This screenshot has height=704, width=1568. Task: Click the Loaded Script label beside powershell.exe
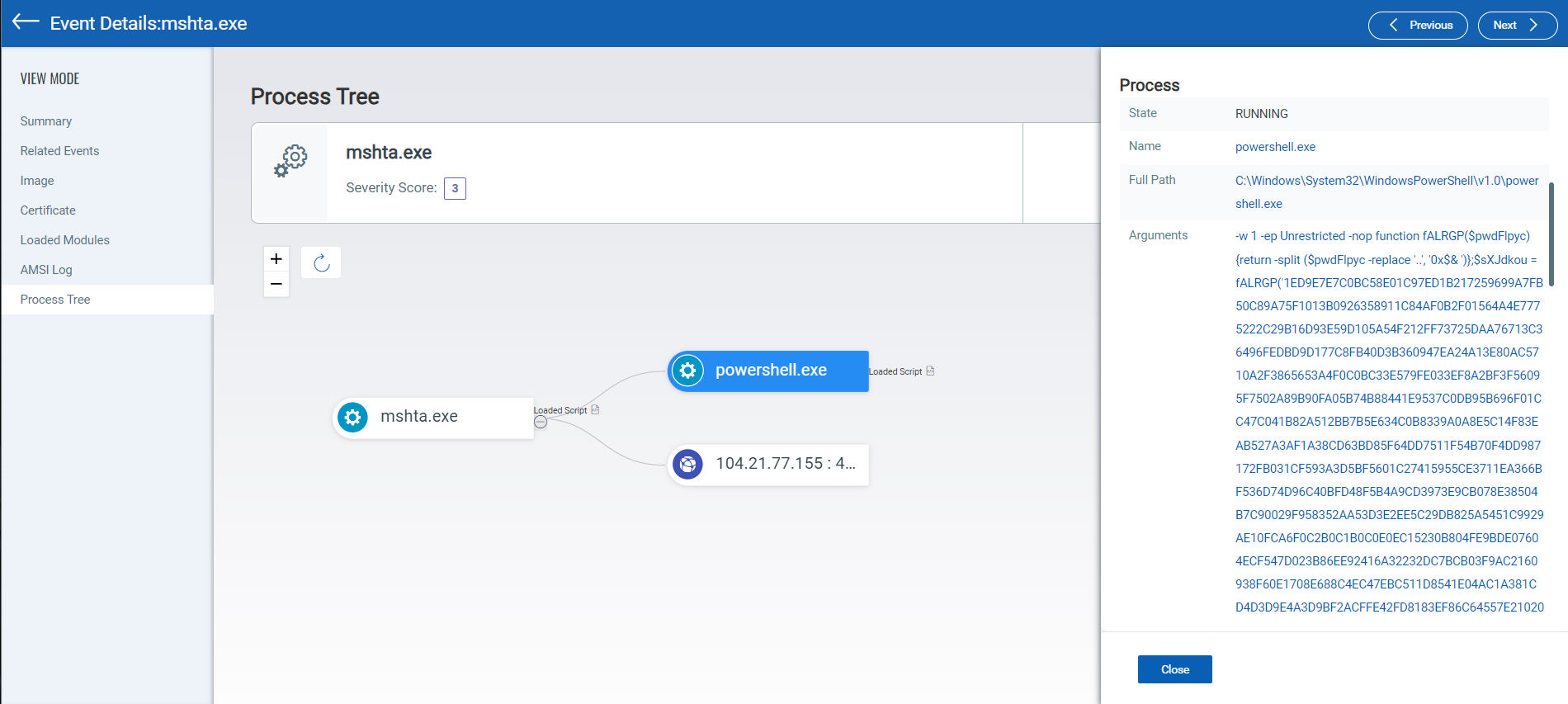click(895, 371)
